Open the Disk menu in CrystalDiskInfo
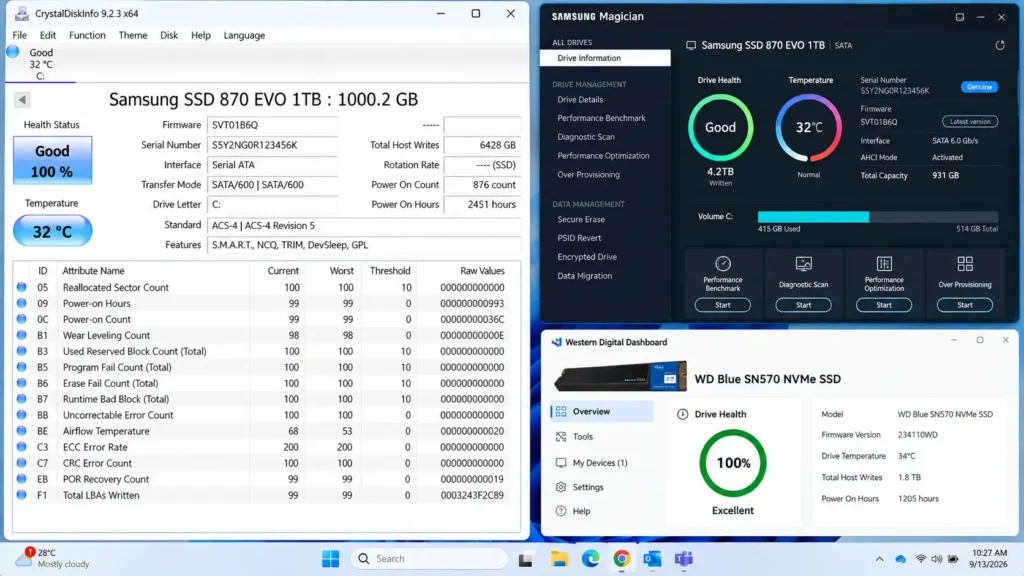 pos(168,35)
